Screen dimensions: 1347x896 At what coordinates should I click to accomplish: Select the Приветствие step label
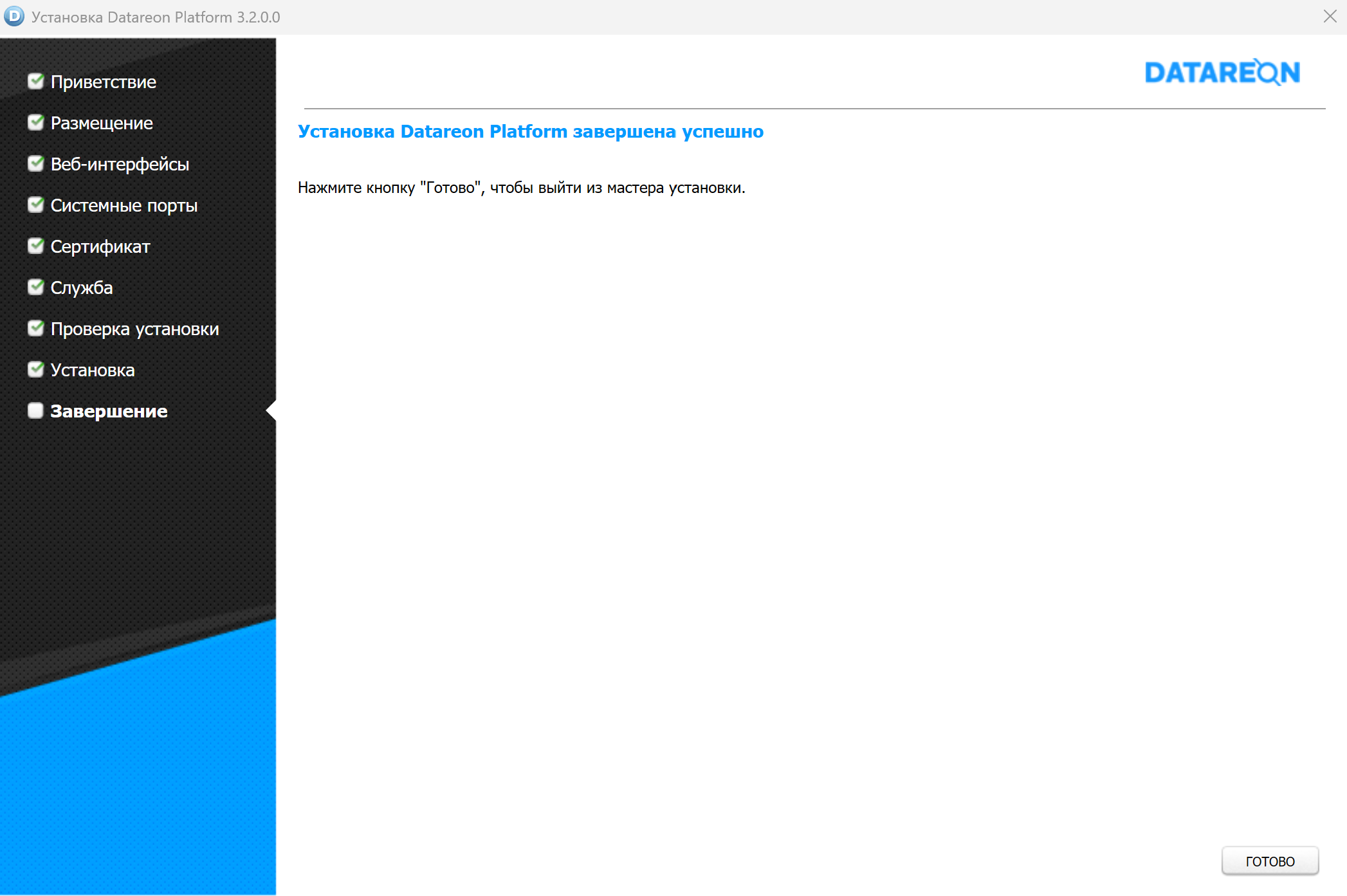[103, 82]
